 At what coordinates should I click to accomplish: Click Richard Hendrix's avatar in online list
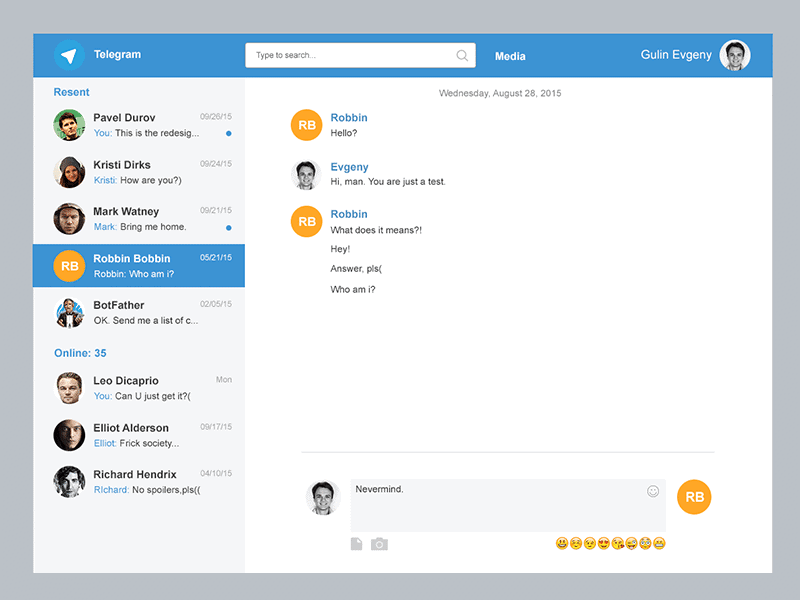point(69,482)
